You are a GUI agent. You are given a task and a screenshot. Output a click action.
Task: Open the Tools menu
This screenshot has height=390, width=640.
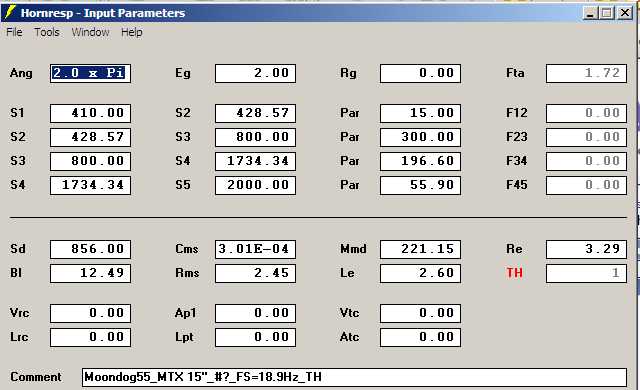tap(47, 32)
